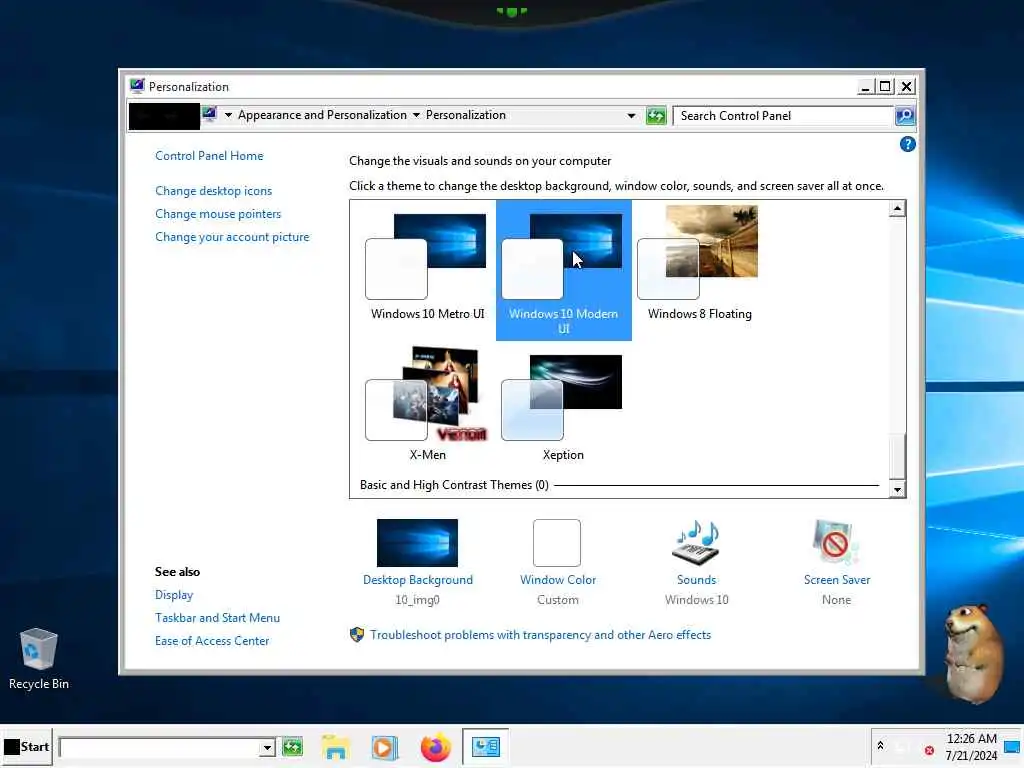The image size is (1024, 768).
Task: Focus the taskbar address input field
Action: [x=159, y=747]
